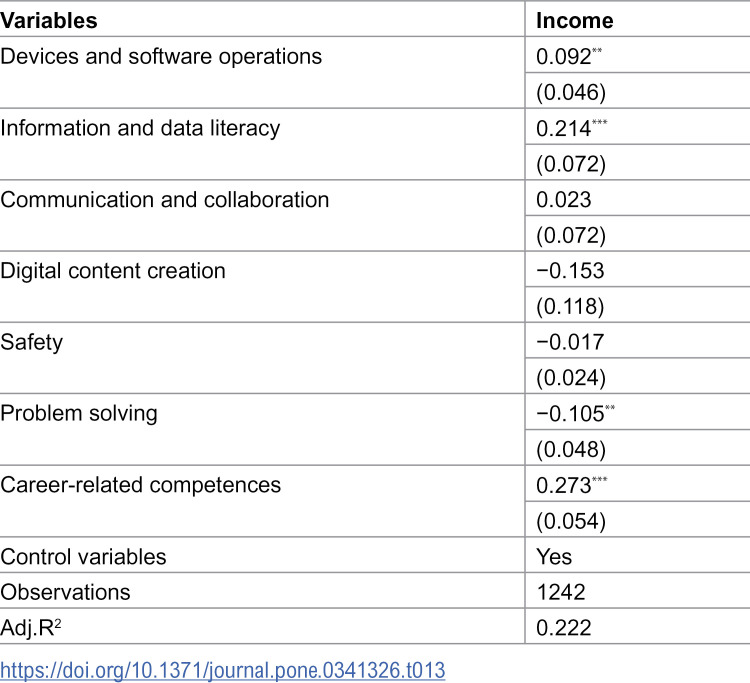Click the 0.023 coefficient value
This screenshot has height=683, width=750.
[x=563, y=199]
